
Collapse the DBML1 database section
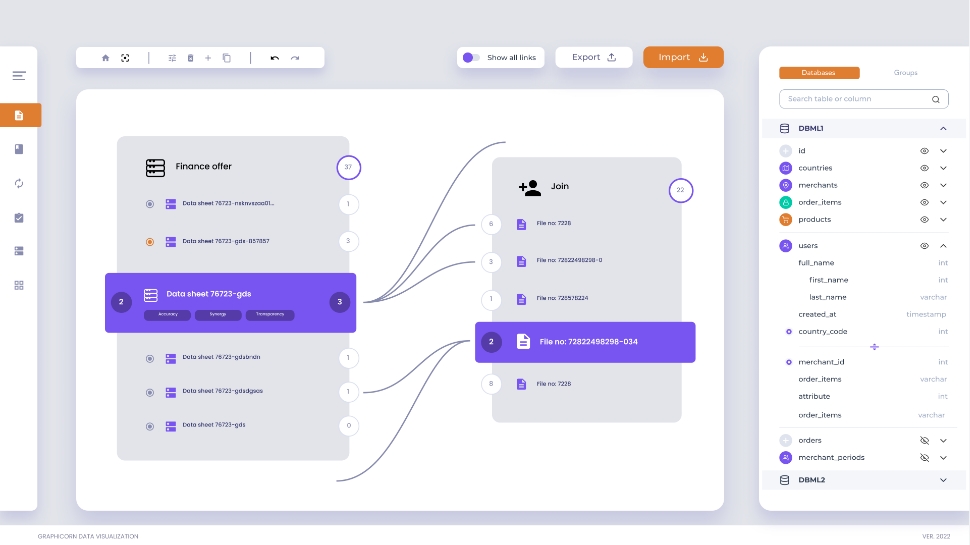(943, 129)
